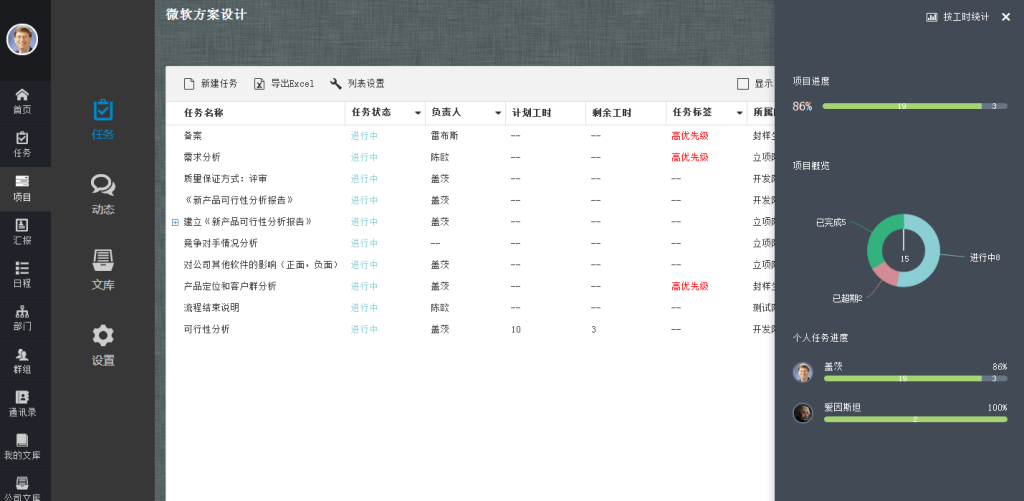This screenshot has height=501, width=1024.
Task: Click the 已完成5 donut chart label
Action: click(x=831, y=223)
